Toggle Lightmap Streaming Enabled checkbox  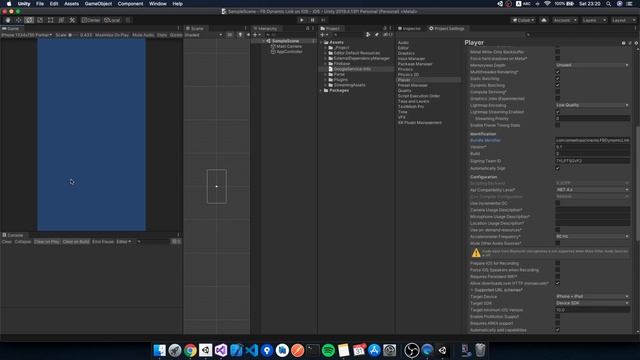(x=558, y=112)
